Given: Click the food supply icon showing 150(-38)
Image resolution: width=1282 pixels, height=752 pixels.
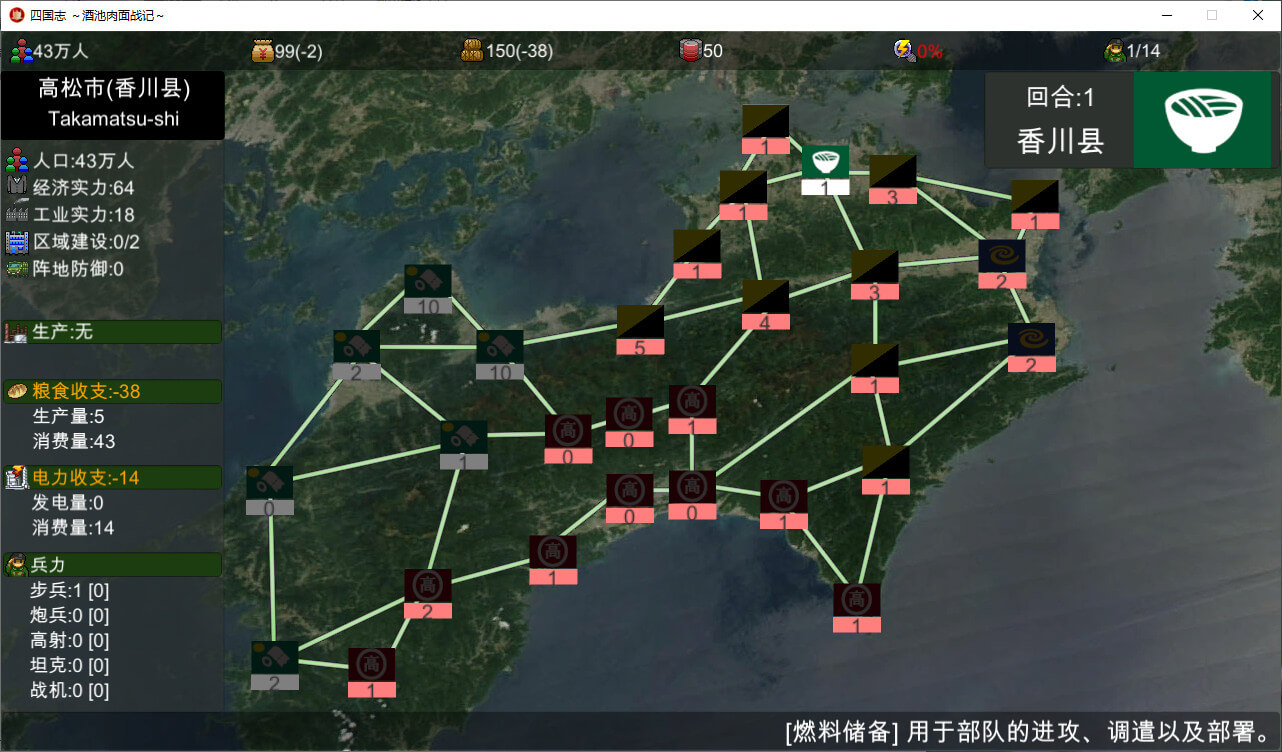Looking at the screenshot, I should click(x=472, y=51).
